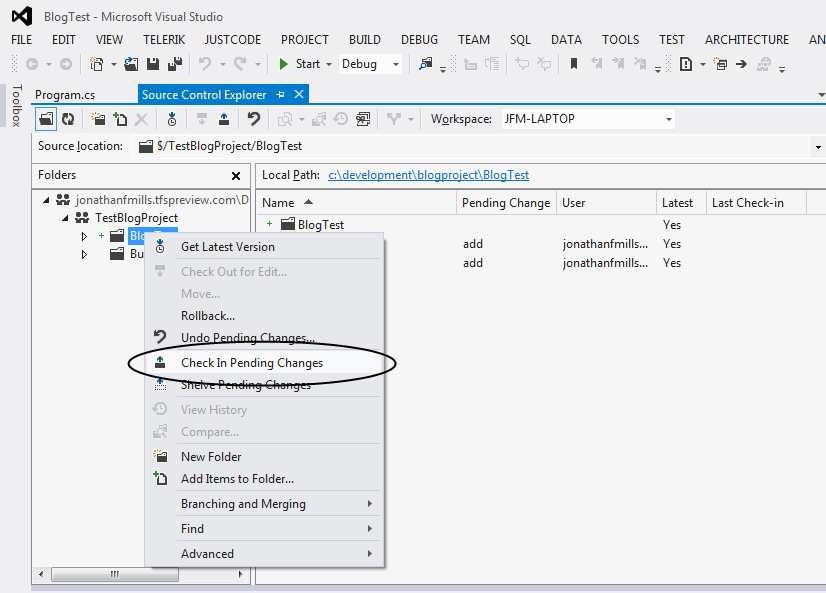This screenshot has height=593, width=826.
Task: Click the Navigate Backward arrow icon
Action: click(x=32, y=64)
